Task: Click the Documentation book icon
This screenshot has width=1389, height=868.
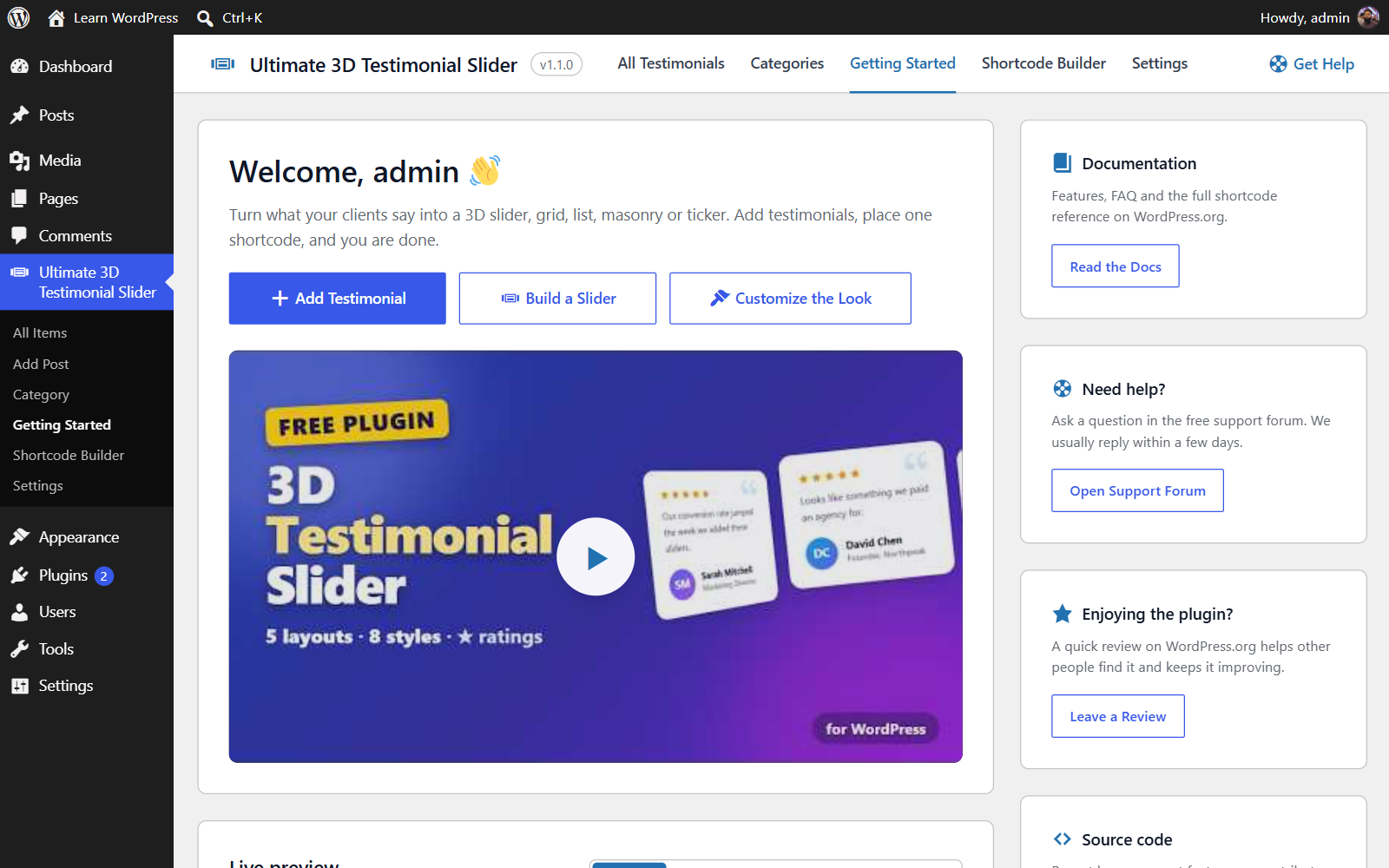Action: click(x=1062, y=163)
